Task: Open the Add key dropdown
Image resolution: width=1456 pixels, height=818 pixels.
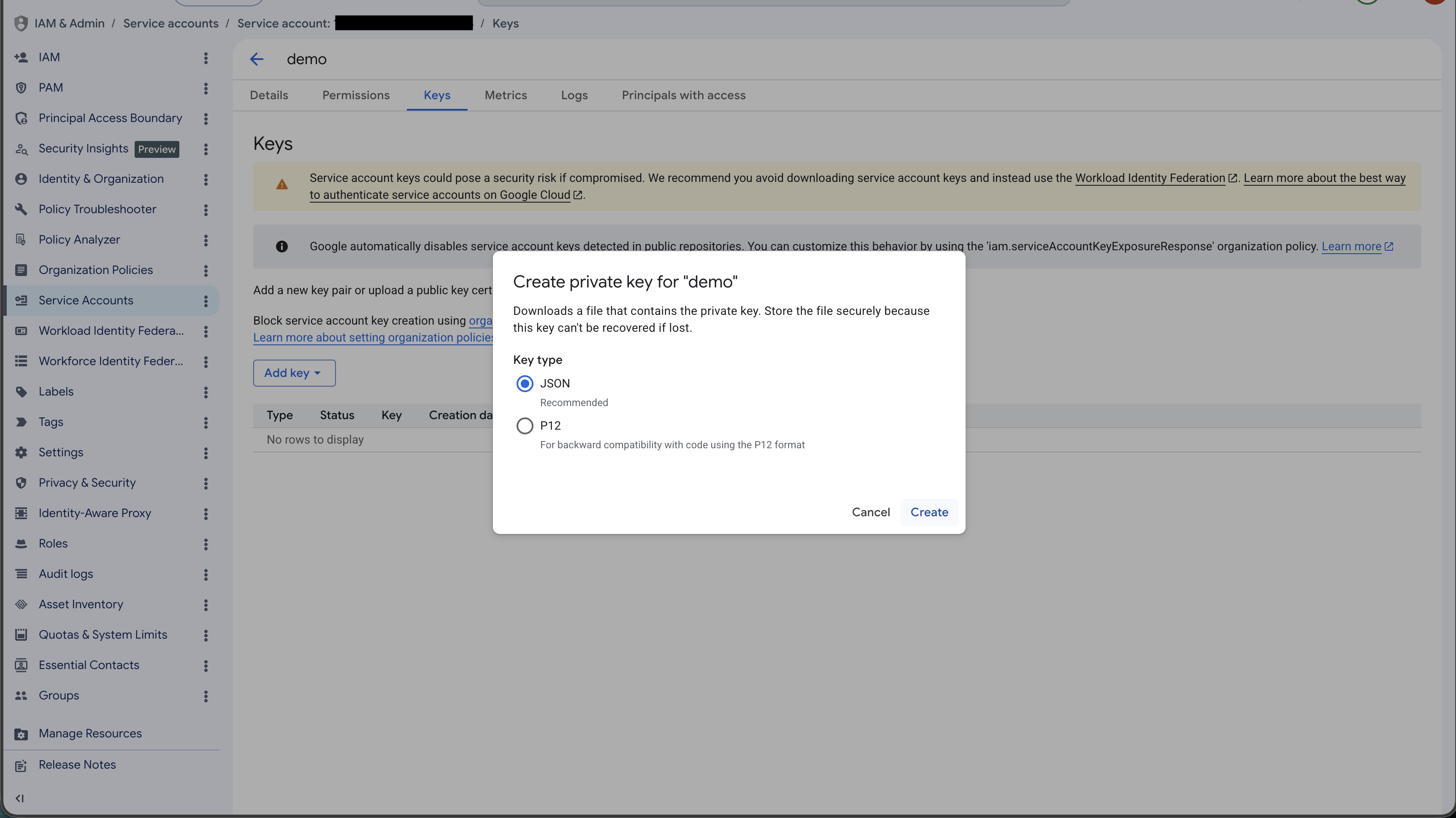Action: coord(294,373)
